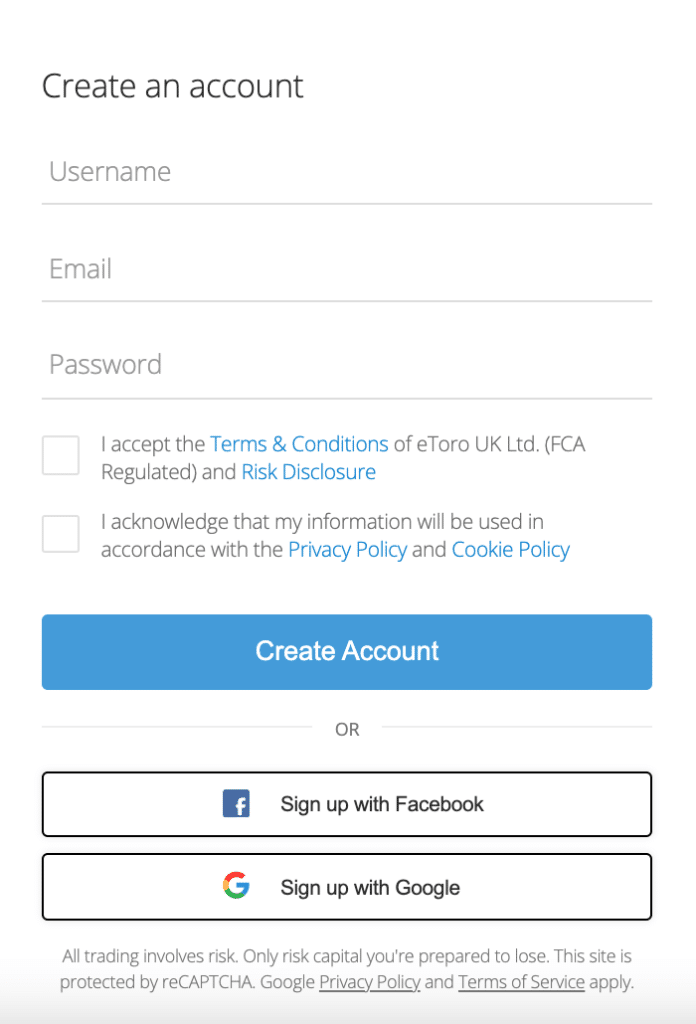Open the Terms & Conditions link
Image resolution: width=696 pixels, height=1024 pixels.
(299, 443)
